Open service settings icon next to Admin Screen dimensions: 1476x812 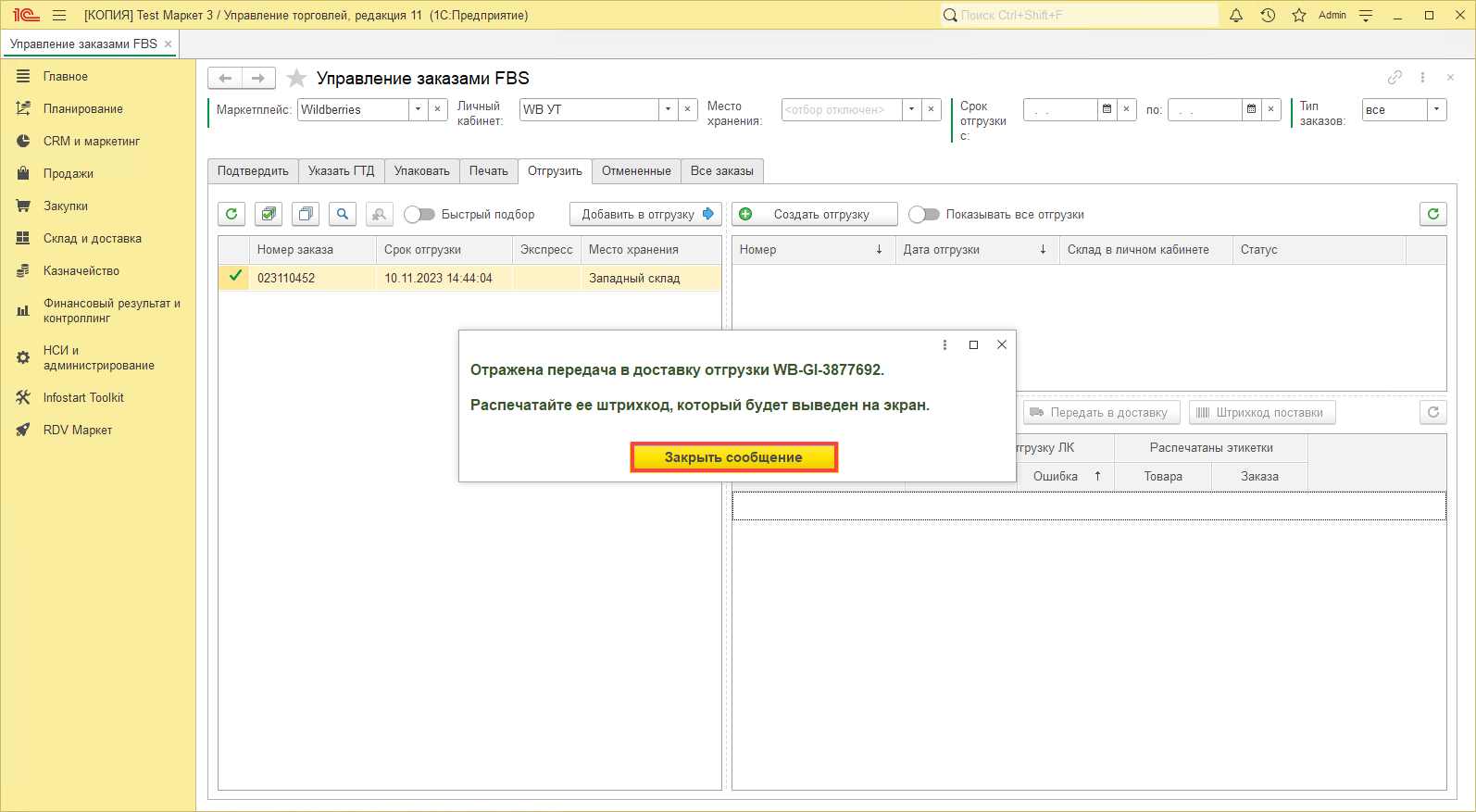click(1366, 15)
